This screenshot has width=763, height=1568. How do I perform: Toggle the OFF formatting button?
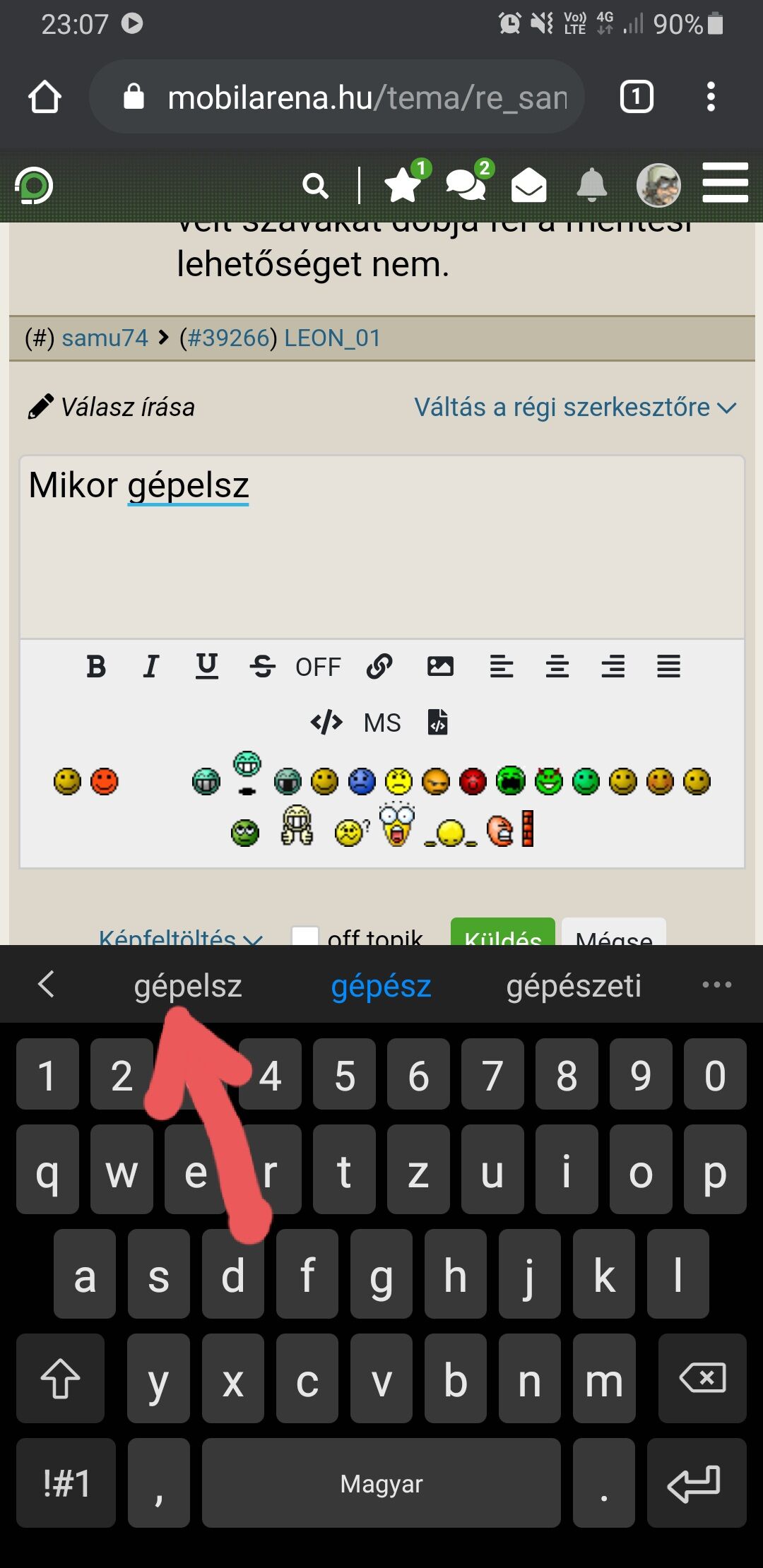point(318,667)
